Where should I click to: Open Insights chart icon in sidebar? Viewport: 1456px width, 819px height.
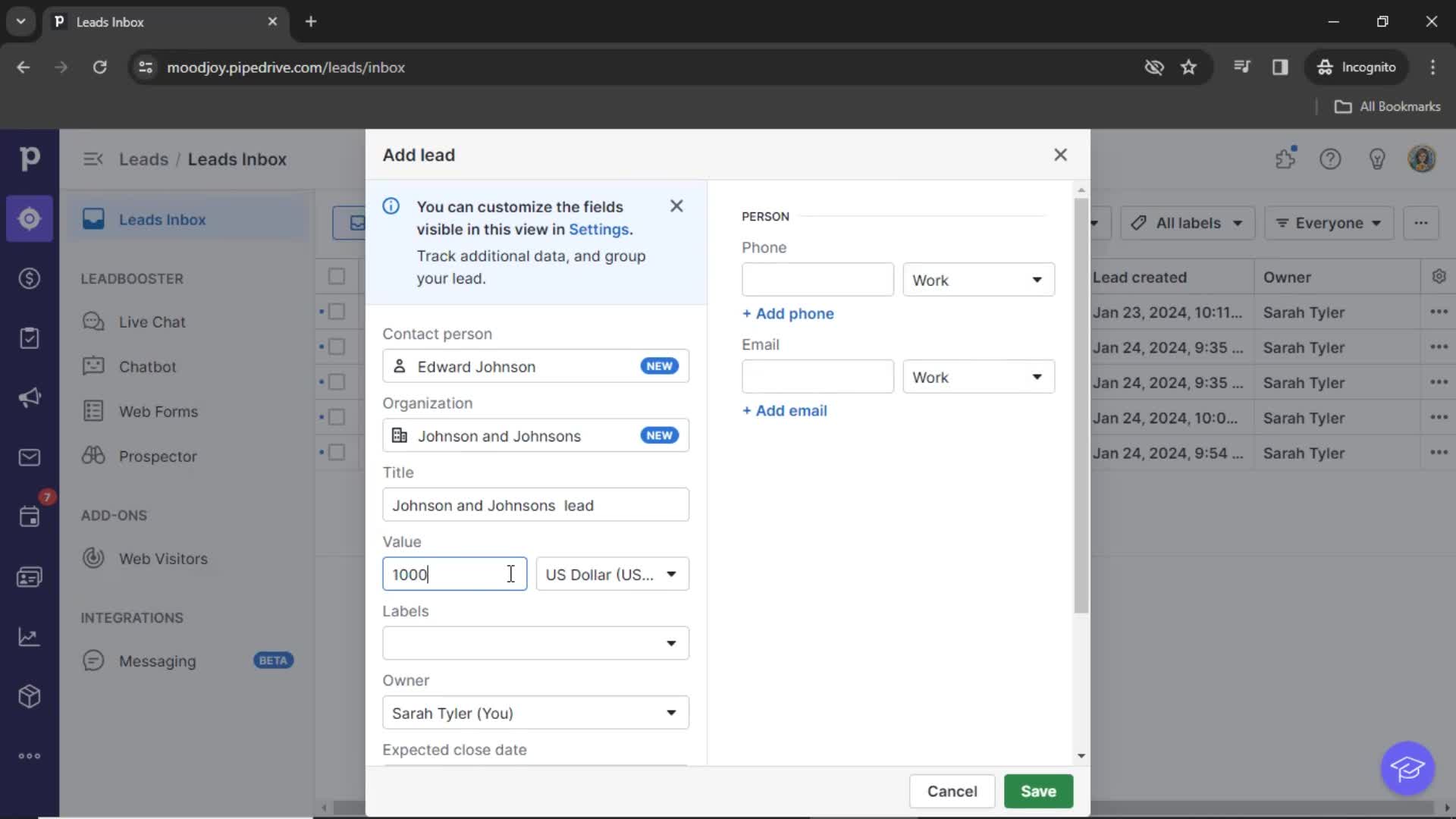pos(29,637)
